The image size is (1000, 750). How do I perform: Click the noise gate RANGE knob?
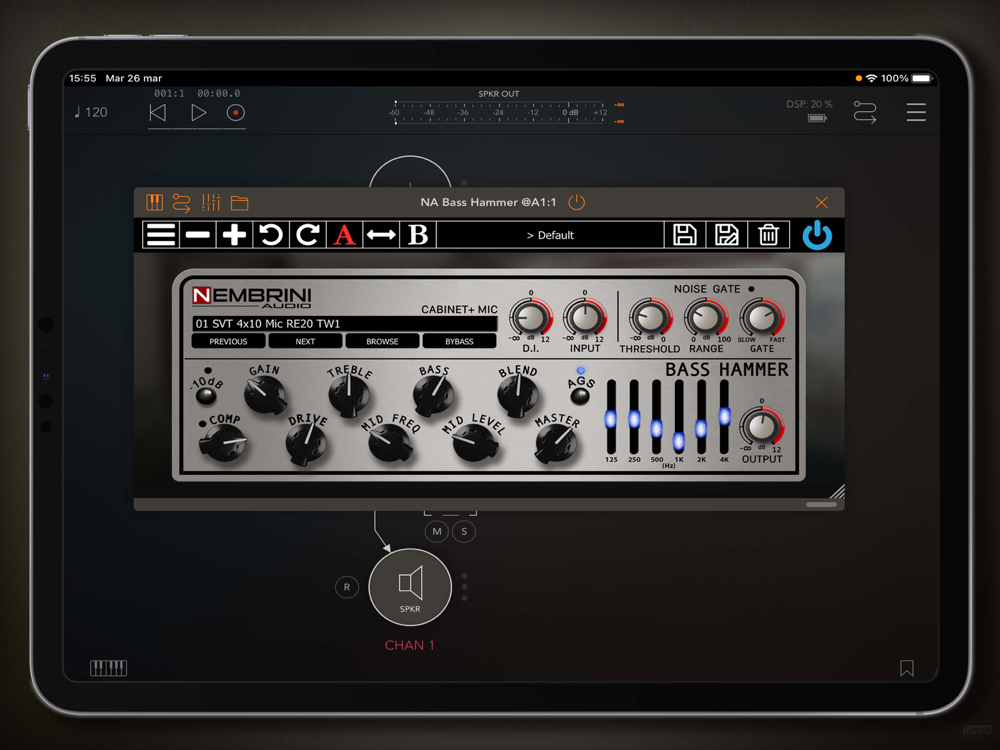tap(705, 317)
